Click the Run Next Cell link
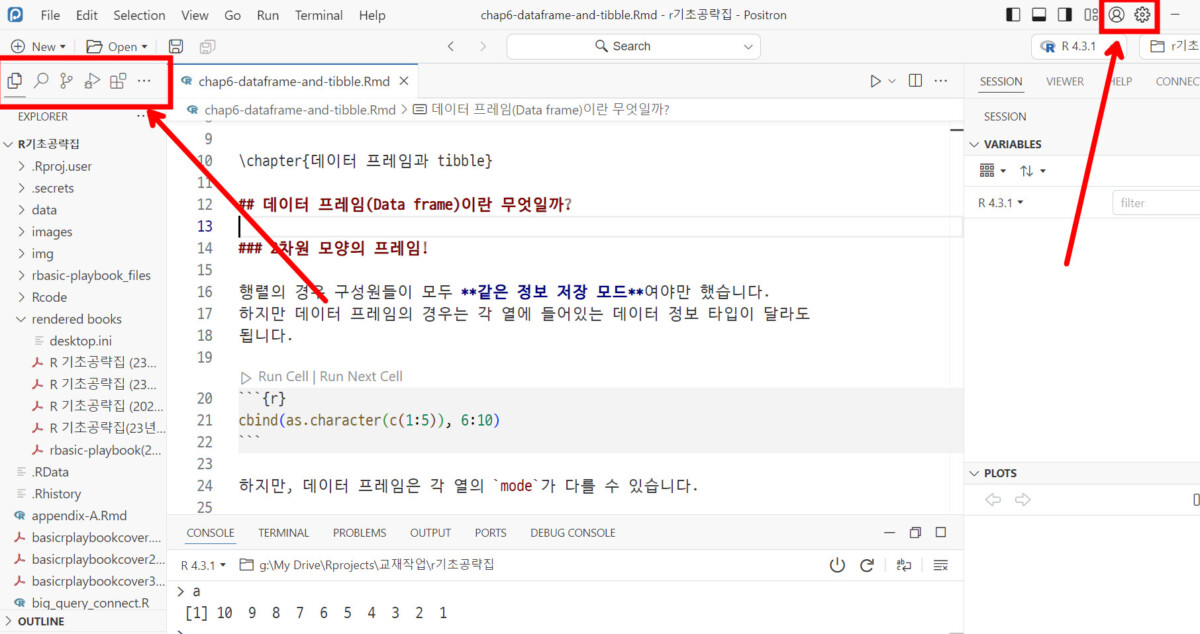Screen dimensions: 1200x634 coord(361,376)
